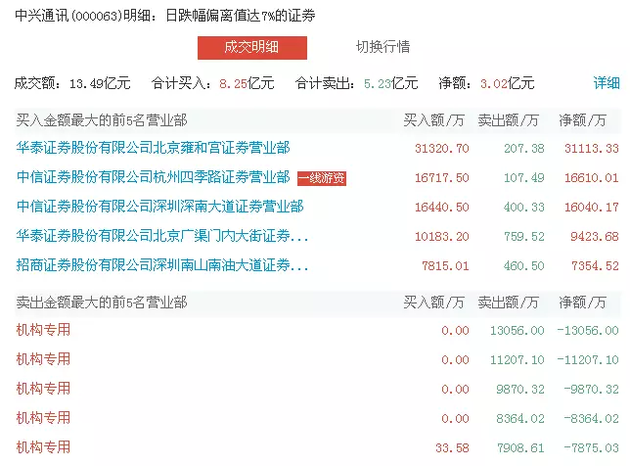Click 机构专用 with buy amount 33.58
Screen dimensions: 630x466
pyautogui.click(x=44, y=447)
